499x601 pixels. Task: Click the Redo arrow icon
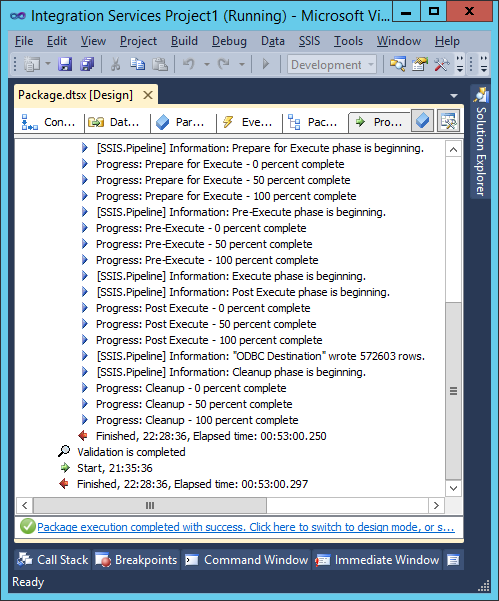[x=224, y=64]
